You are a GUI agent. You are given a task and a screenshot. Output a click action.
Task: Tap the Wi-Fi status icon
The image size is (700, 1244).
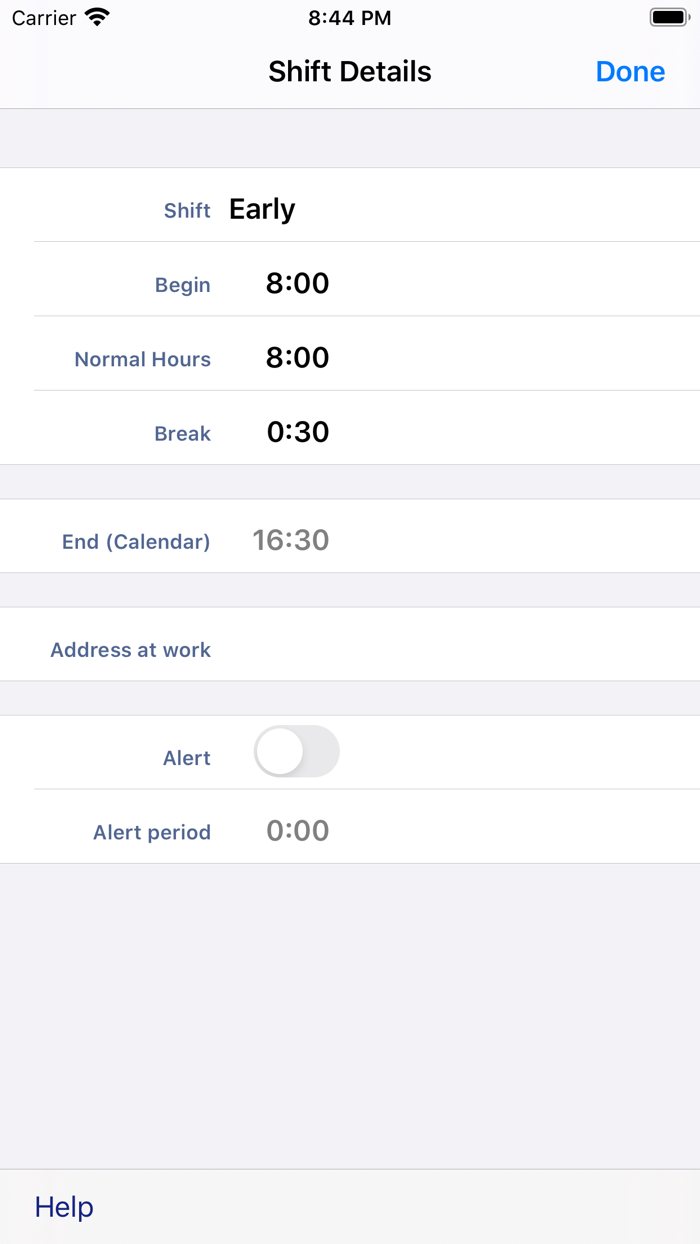click(97, 17)
